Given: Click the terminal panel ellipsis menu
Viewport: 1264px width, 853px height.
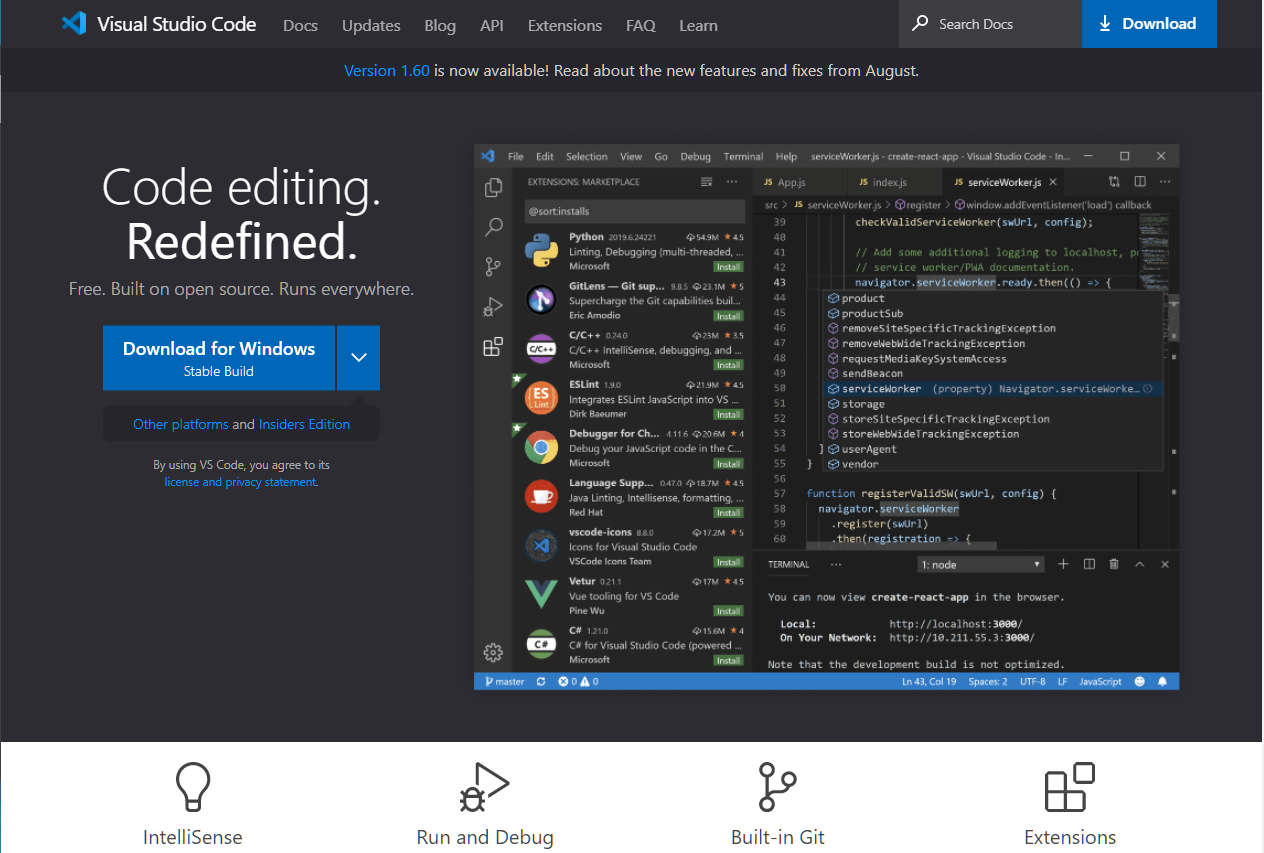Looking at the screenshot, I should pos(836,564).
